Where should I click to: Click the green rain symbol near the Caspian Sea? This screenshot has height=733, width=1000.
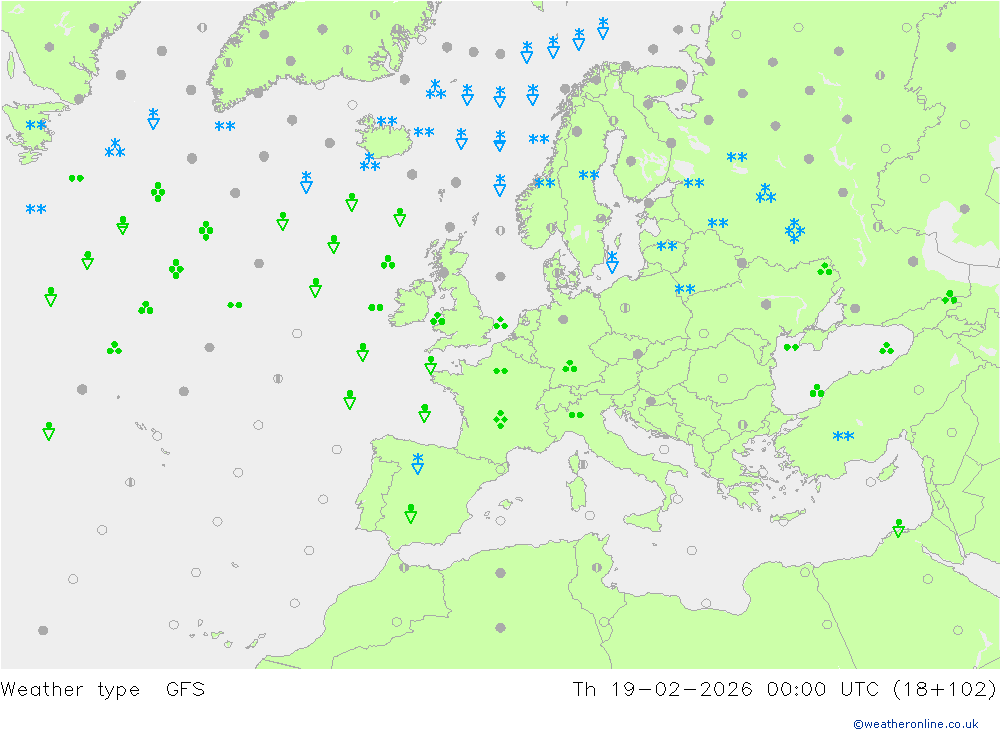950,297
